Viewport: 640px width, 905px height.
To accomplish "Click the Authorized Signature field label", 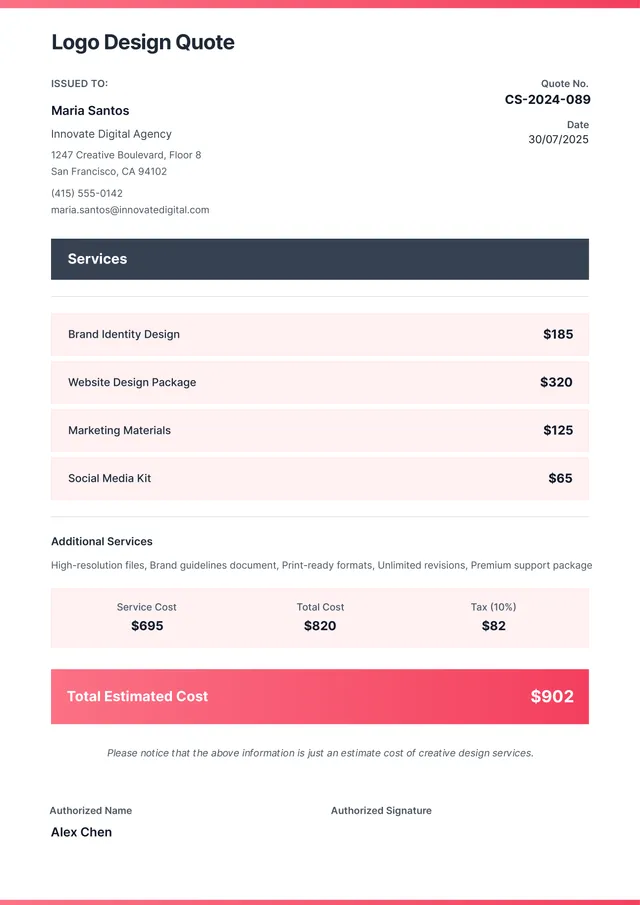I will [381, 810].
